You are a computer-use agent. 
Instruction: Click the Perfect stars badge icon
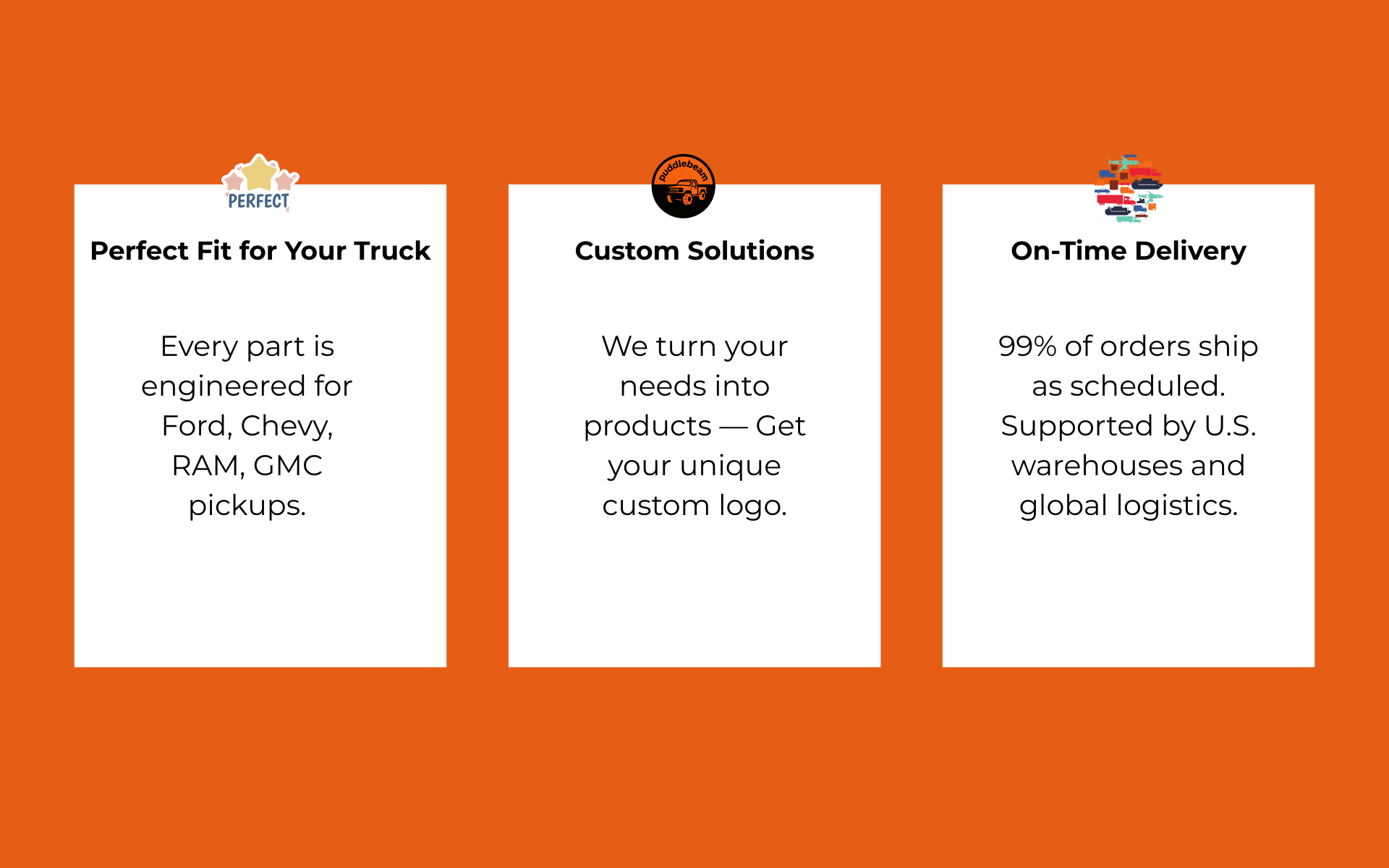point(260,184)
